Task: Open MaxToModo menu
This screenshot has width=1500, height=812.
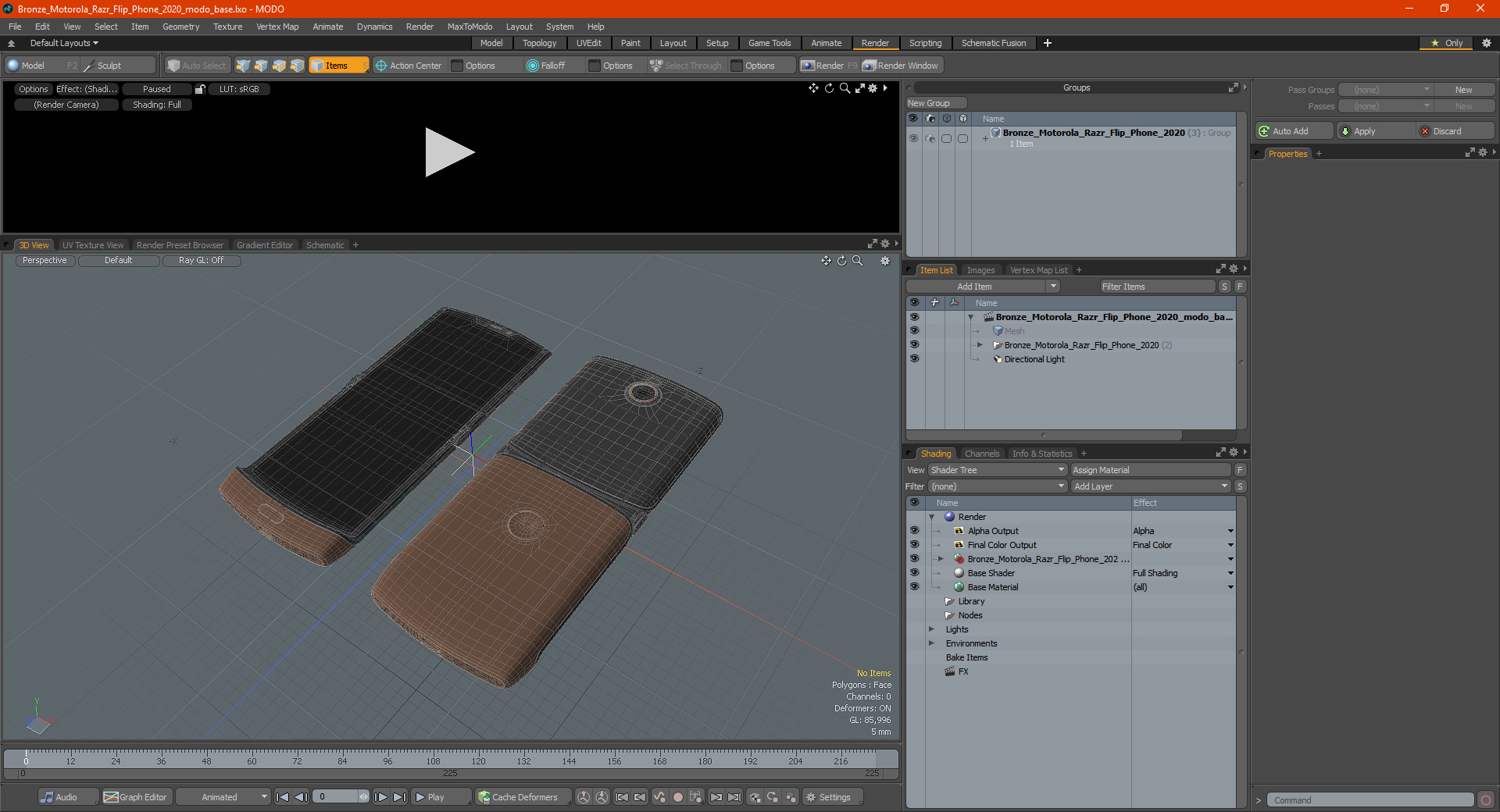Action: [x=470, y=27]
